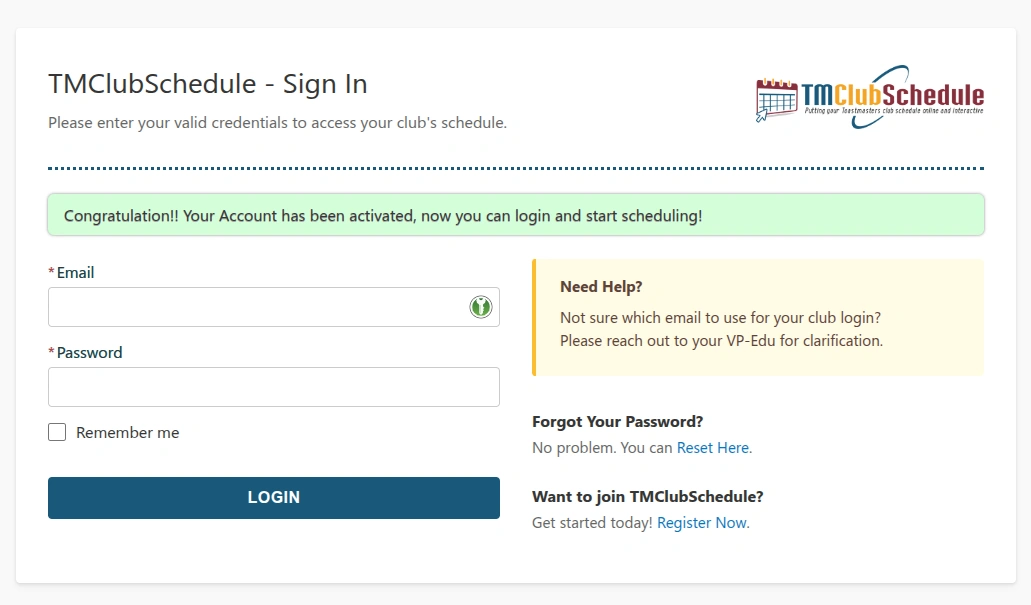Click the TMClubSchedule logo text
The width and height of the screenshot is (1031, 605).
point(893,95)
